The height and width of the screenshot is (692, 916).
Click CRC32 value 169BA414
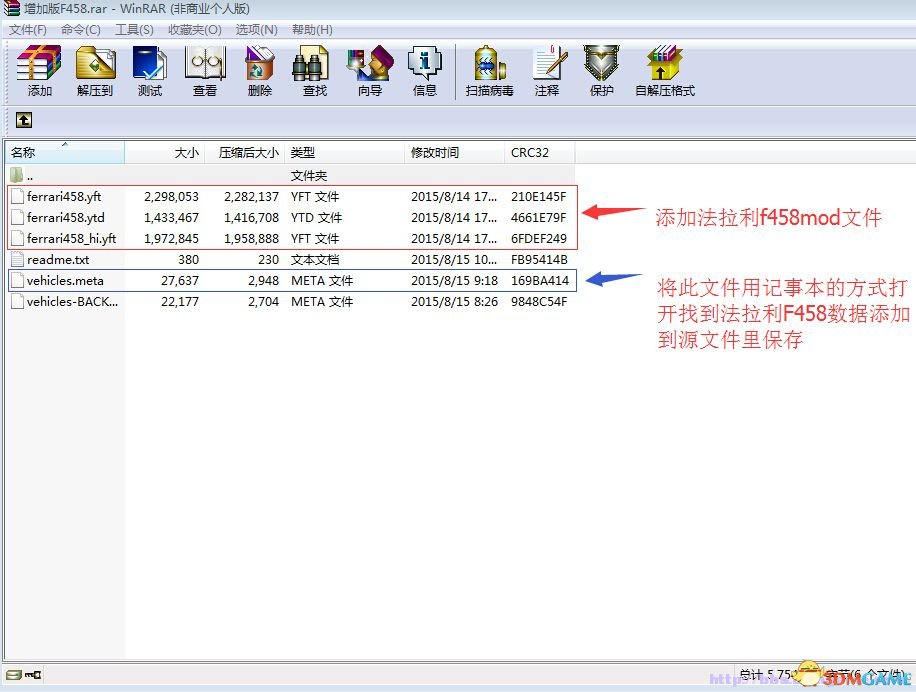(x=540, y=281)
